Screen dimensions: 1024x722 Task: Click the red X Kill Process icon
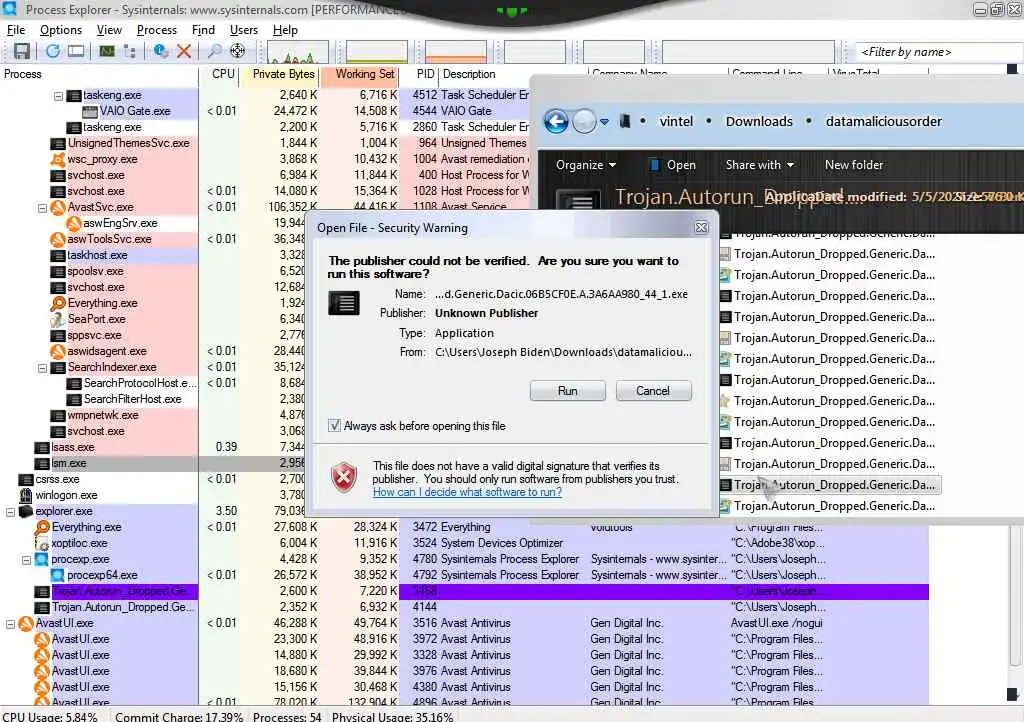click(184, 51)
